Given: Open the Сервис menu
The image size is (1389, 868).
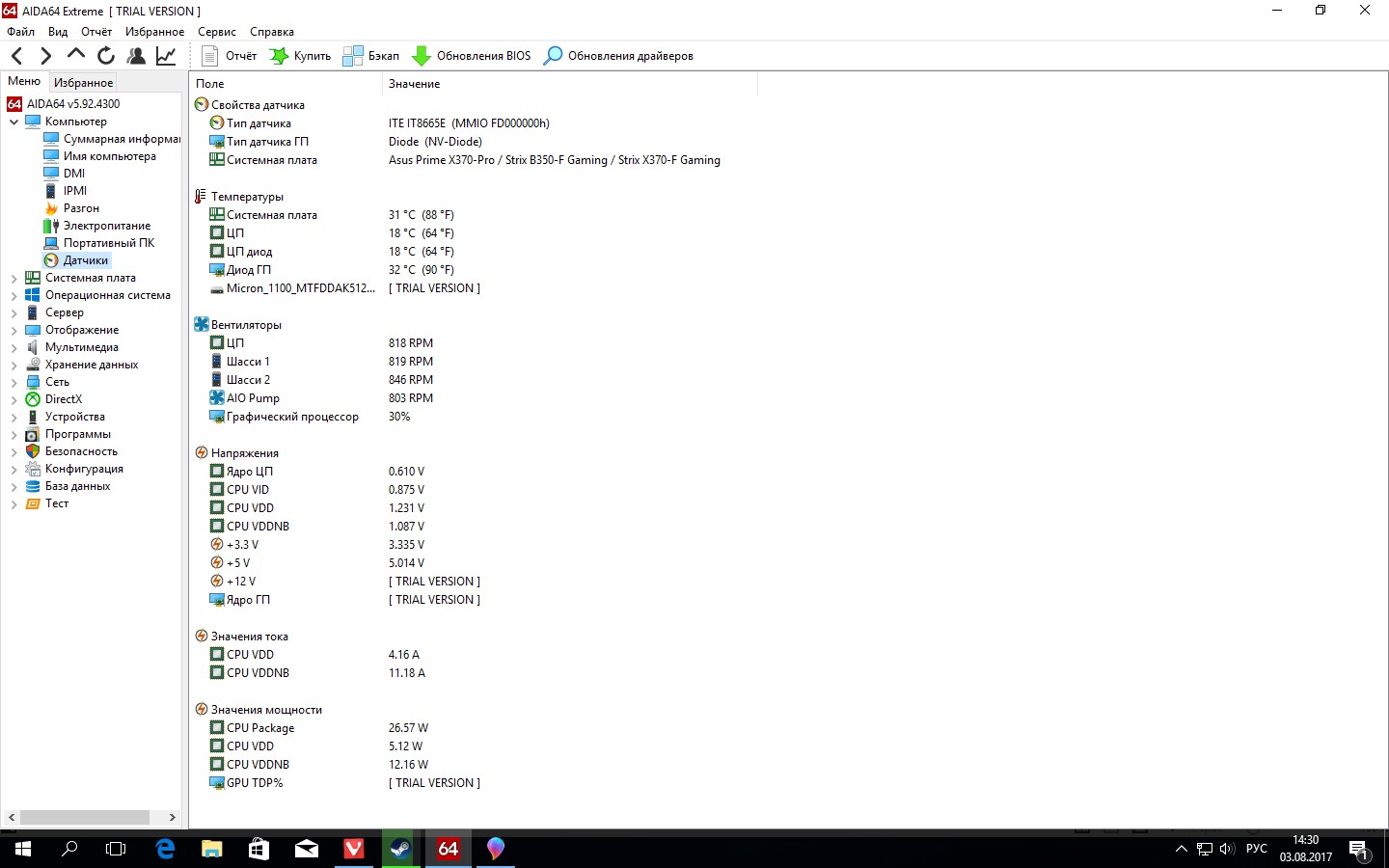Looking at the screenshot, I should point(217,32).
